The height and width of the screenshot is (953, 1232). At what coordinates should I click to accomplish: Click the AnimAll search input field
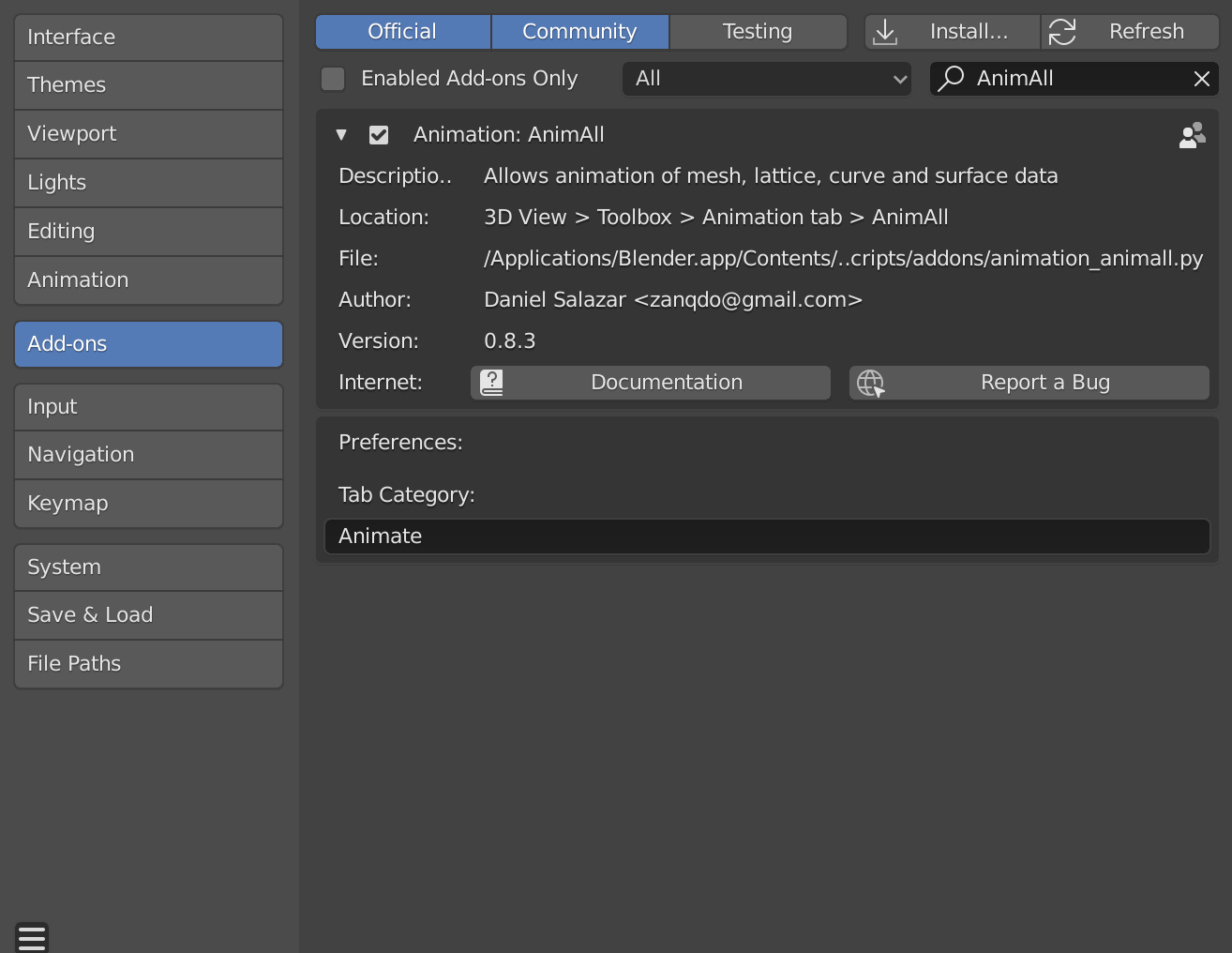tap(1074, 79)
